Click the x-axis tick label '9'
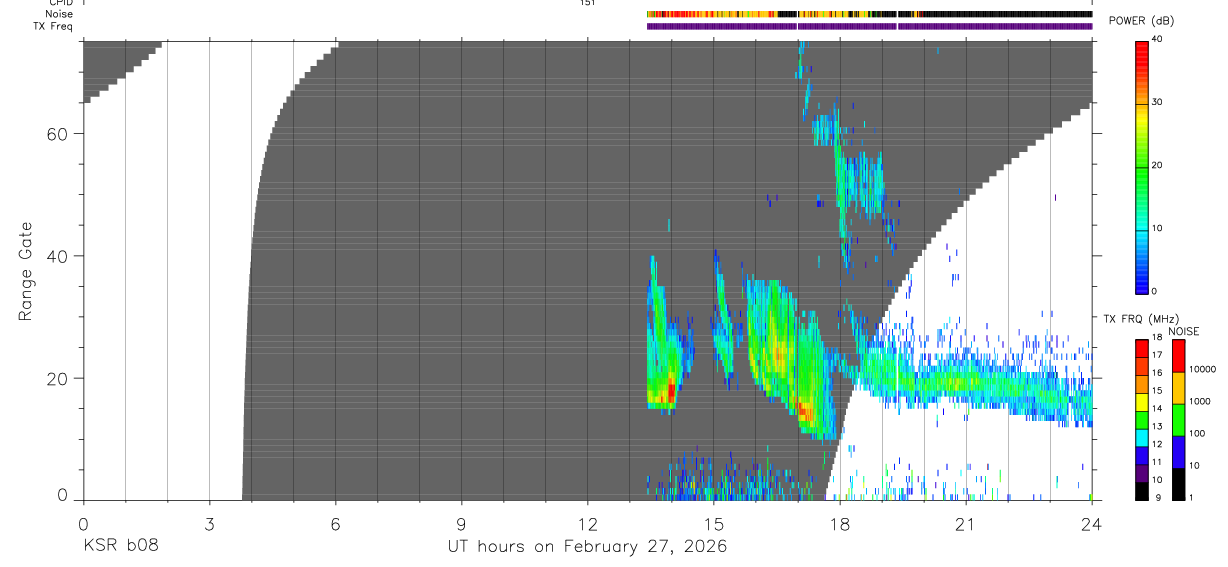This screenshot has height=567, width=1228. coord(461,523)
